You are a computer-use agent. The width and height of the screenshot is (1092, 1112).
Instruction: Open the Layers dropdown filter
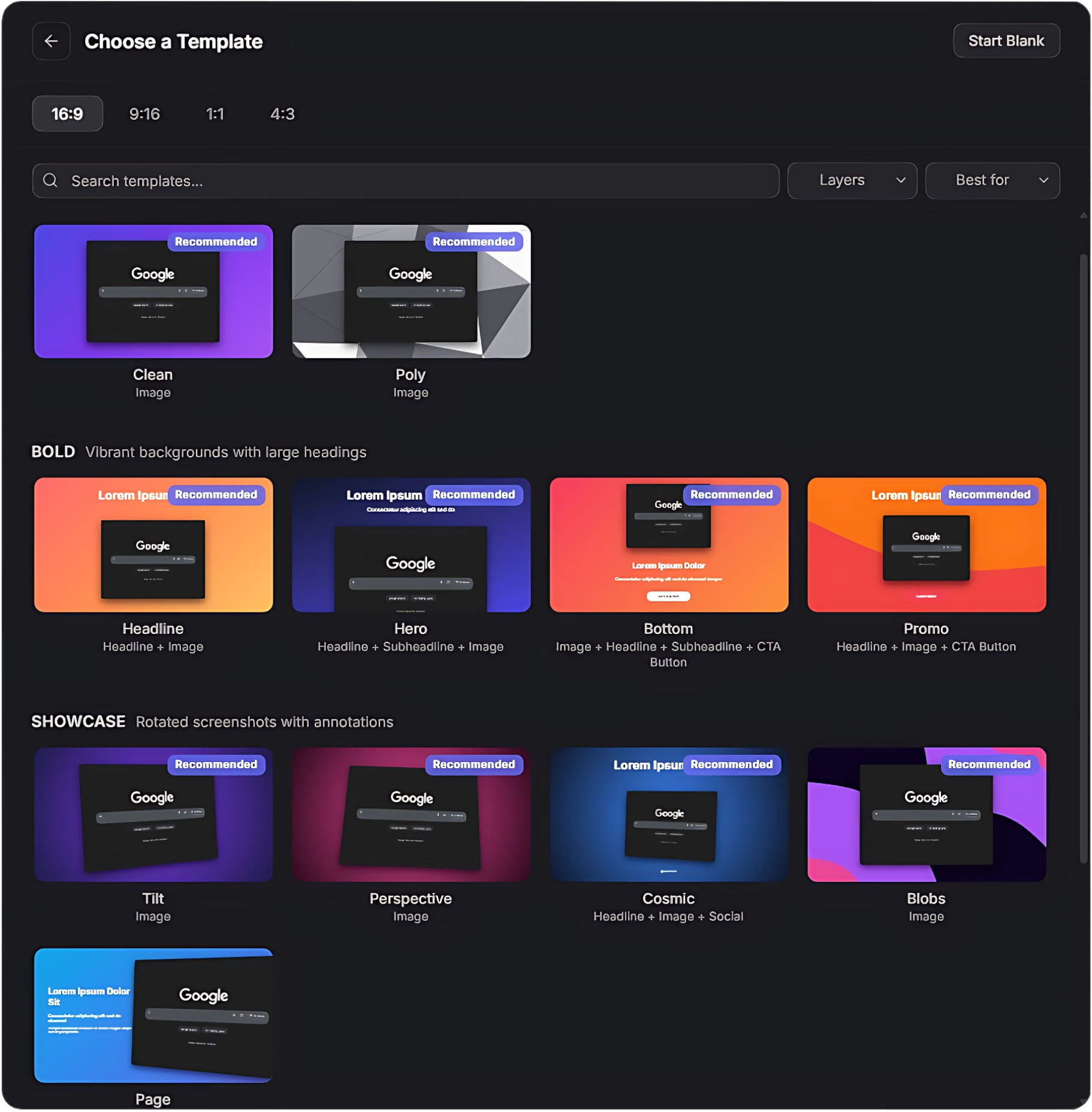point(852,180)
